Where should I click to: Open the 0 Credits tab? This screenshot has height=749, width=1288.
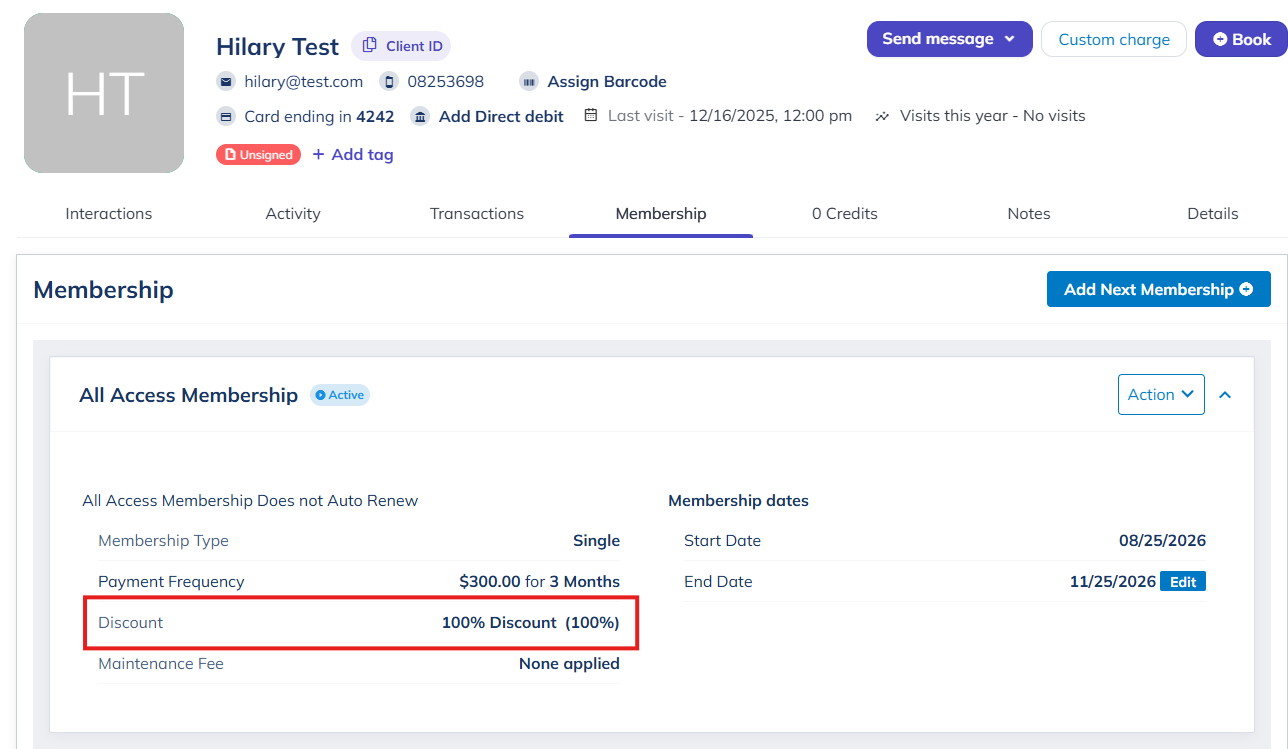[845, 213]
